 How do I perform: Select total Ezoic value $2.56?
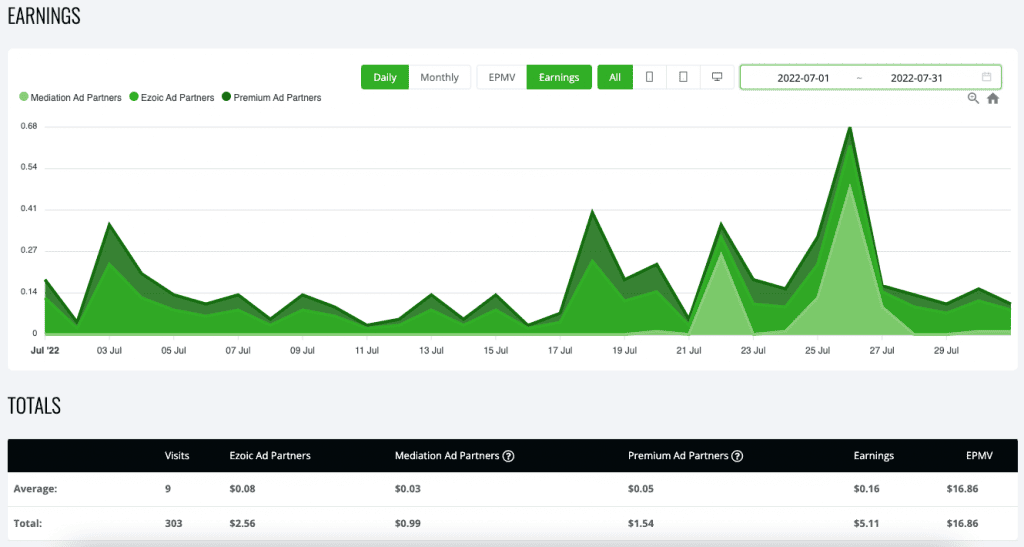point(242,524)
